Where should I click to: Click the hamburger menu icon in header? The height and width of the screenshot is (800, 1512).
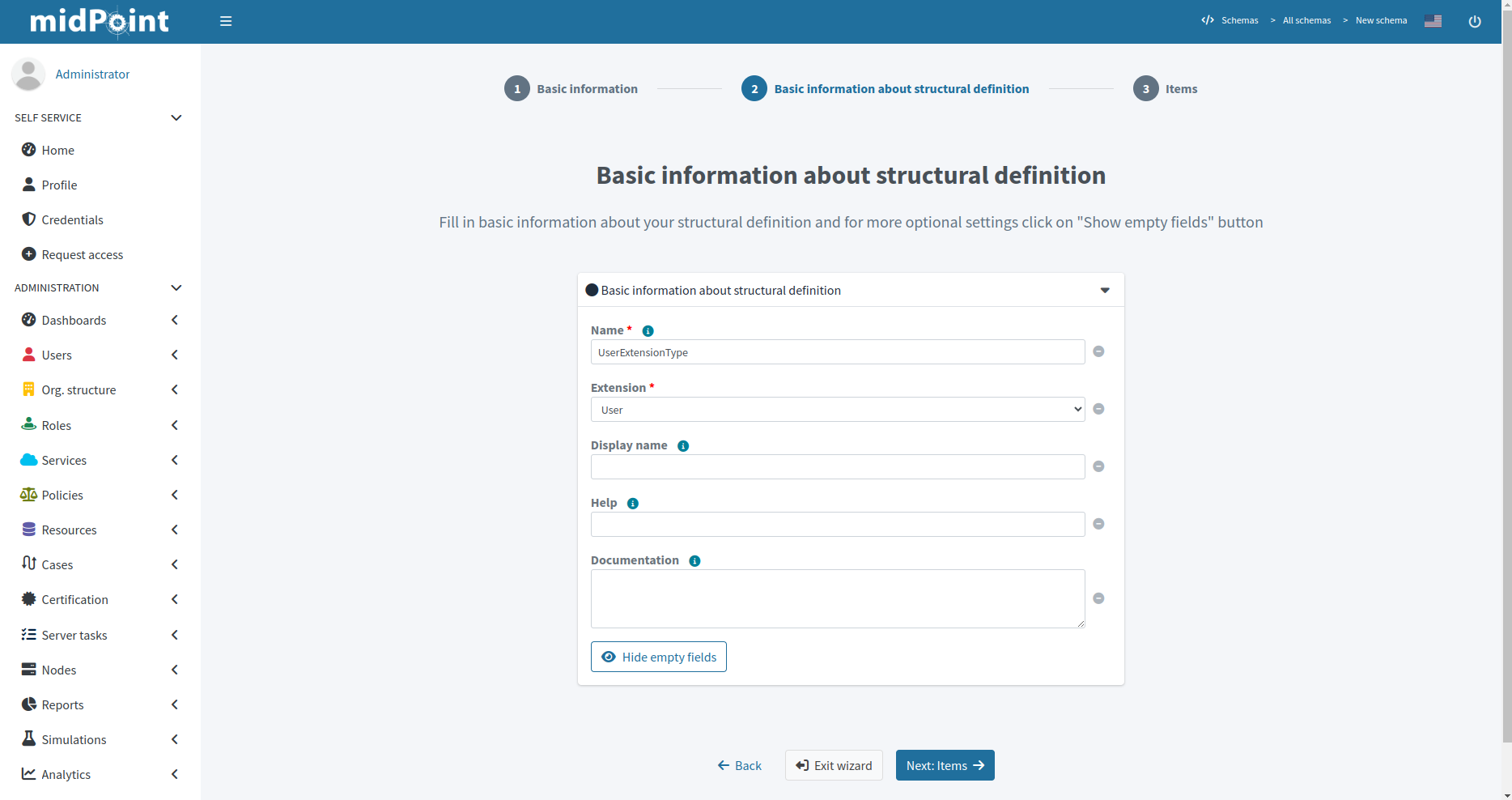pos(226,21)
